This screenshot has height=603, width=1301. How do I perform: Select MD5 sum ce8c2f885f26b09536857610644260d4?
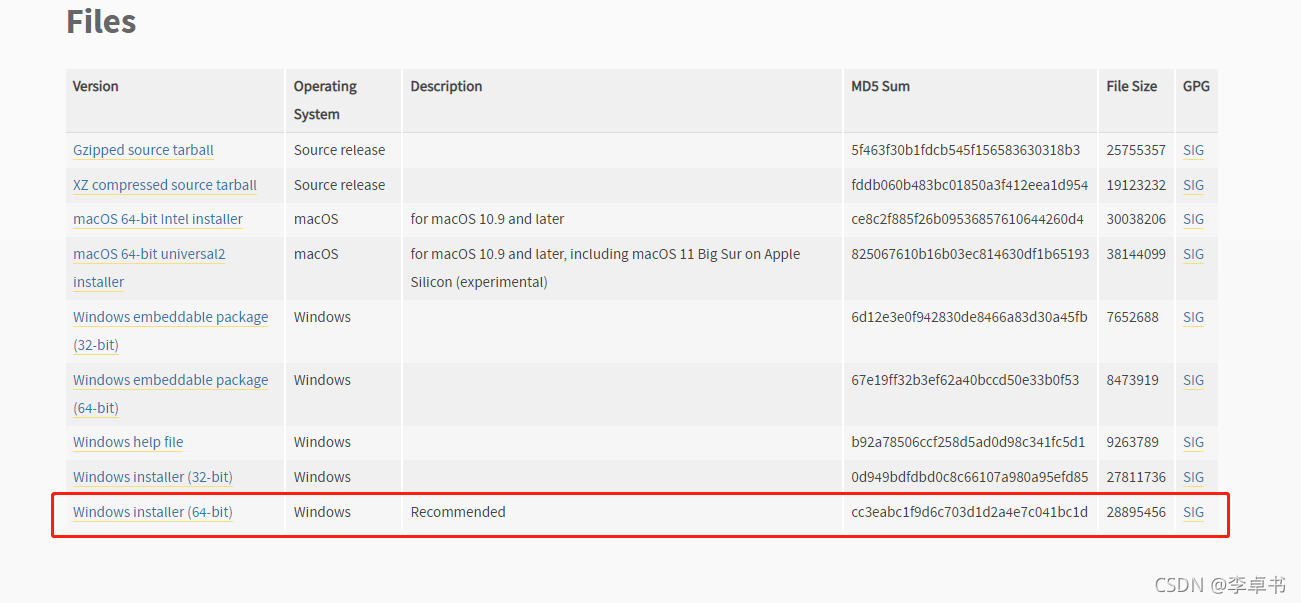pos(968,219)
